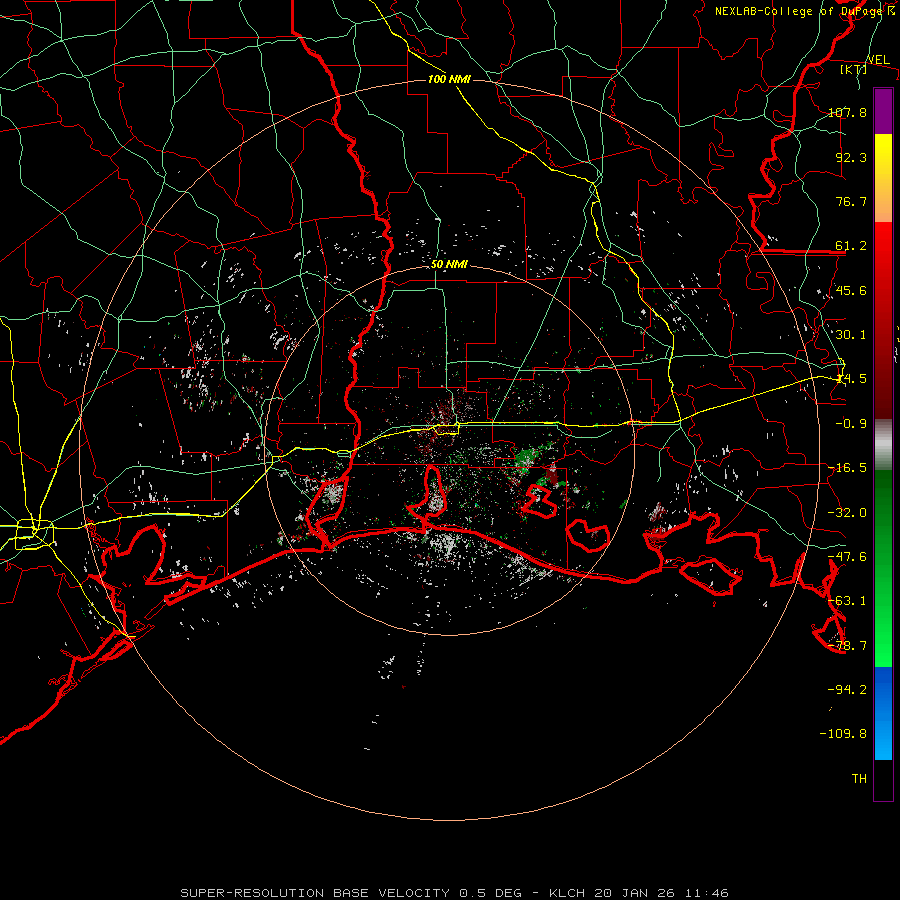Screen dimensions: 900x900
Task: Click the 92.3 velocity scale value
Action: click(851, 157)
